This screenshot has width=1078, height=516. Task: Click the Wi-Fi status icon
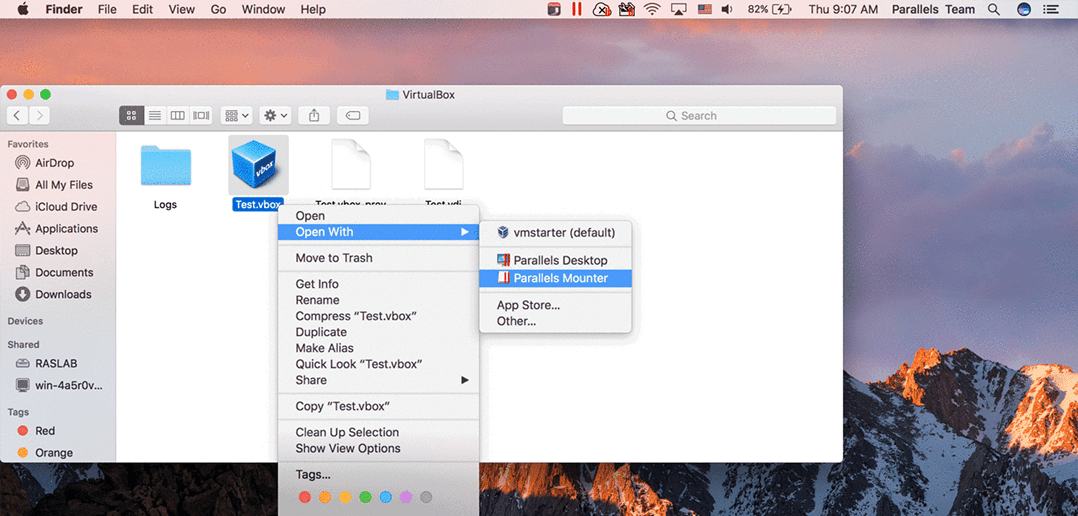pos(651,9)
